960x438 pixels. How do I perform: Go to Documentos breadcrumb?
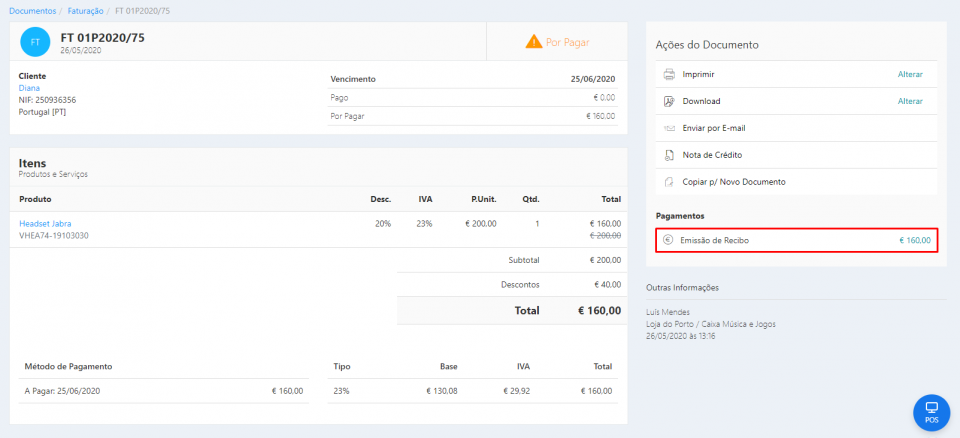click(32, 11)
